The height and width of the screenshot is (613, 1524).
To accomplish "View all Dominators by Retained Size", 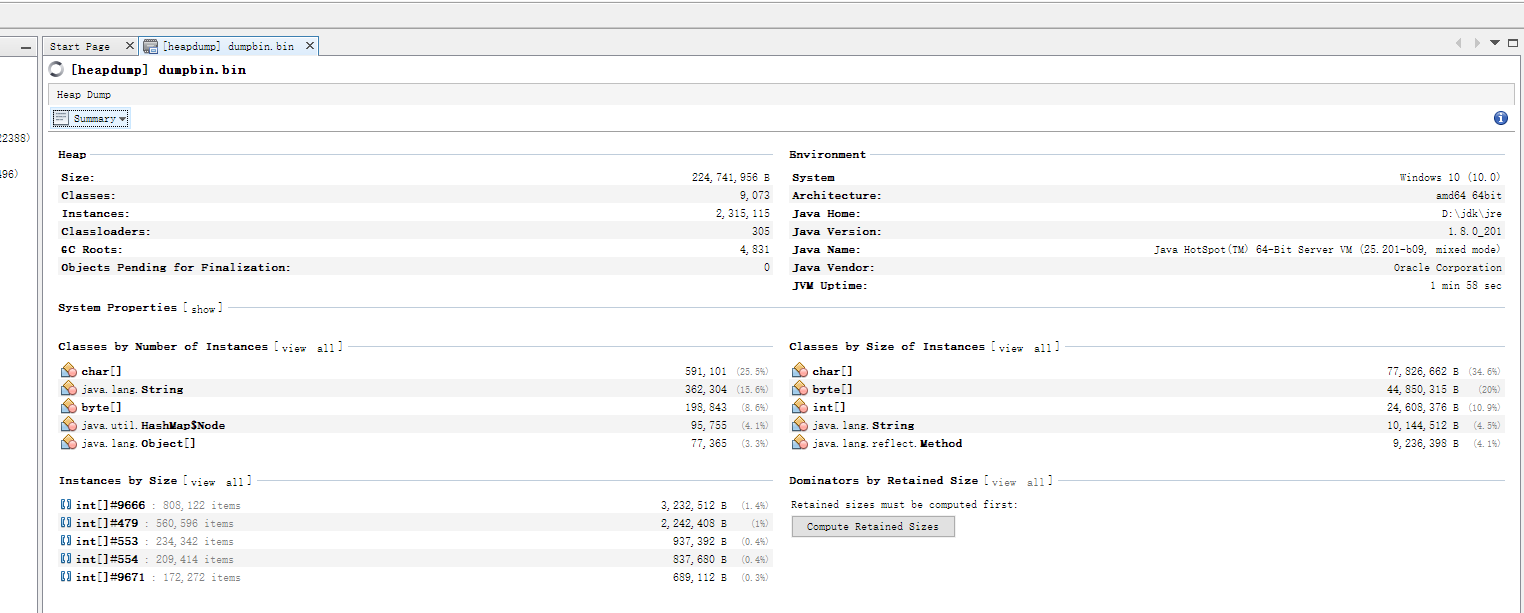I will 1018,482.
